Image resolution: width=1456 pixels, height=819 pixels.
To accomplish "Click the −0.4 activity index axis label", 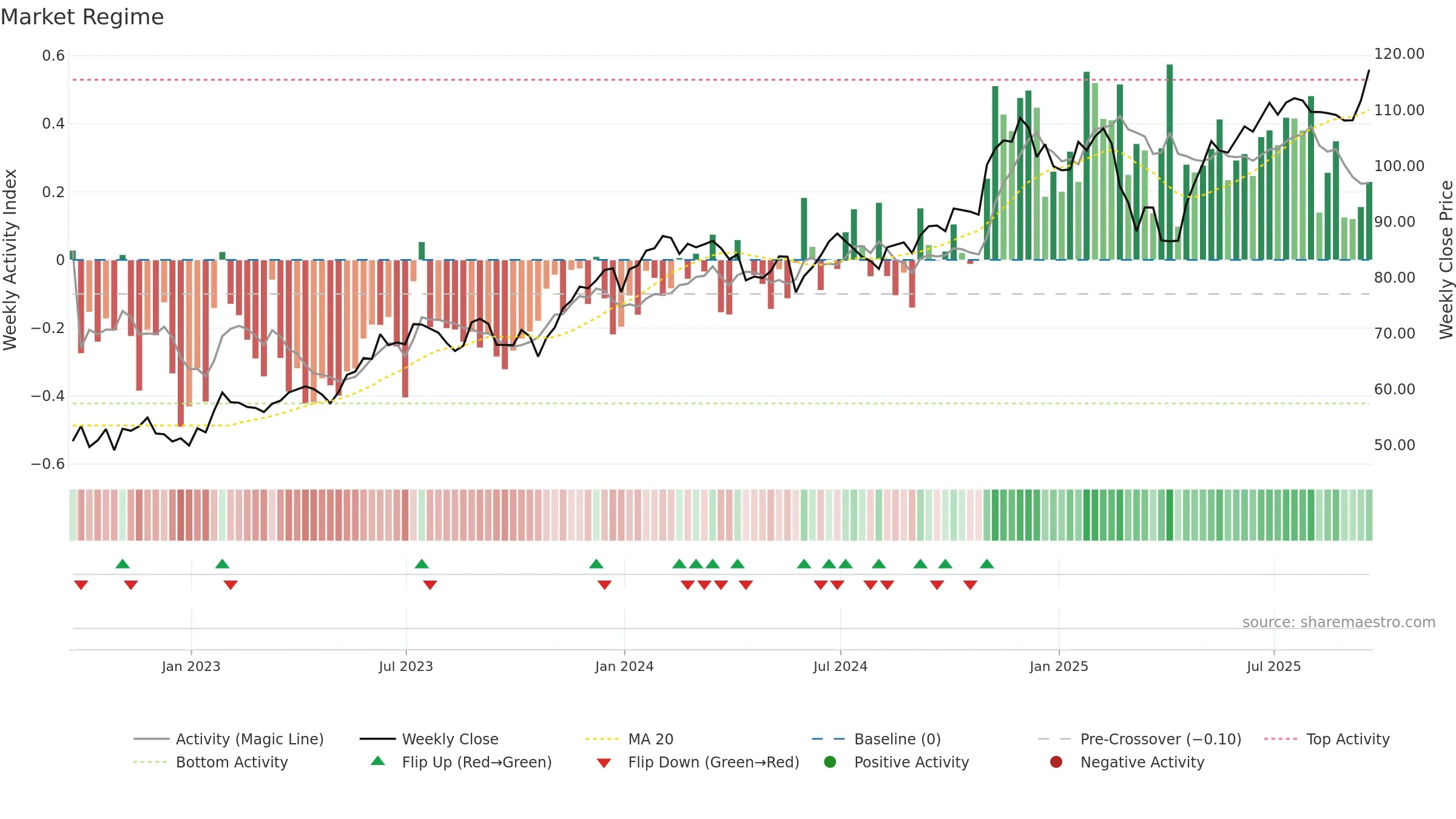I will pyautogui.click(x=48, y=396).
